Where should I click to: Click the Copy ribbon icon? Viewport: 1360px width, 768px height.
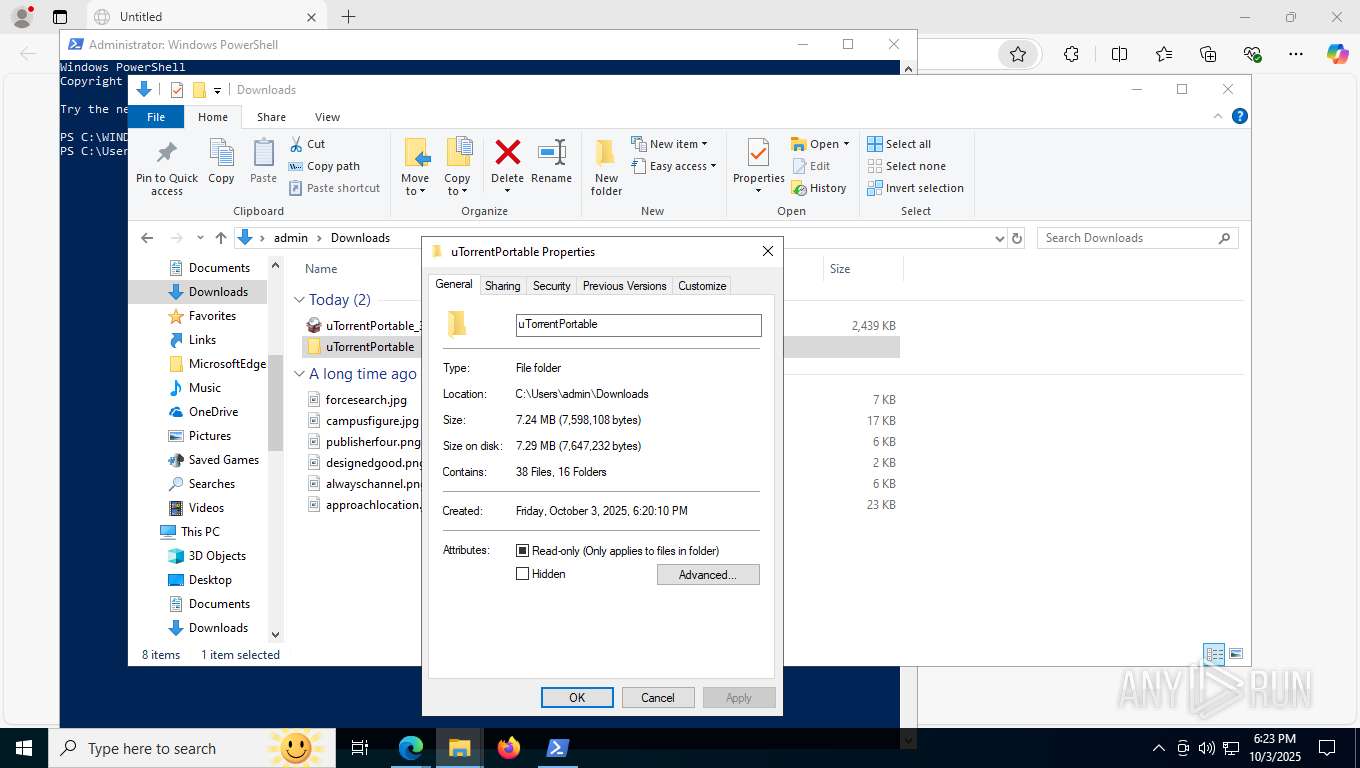tap(221, 153)
